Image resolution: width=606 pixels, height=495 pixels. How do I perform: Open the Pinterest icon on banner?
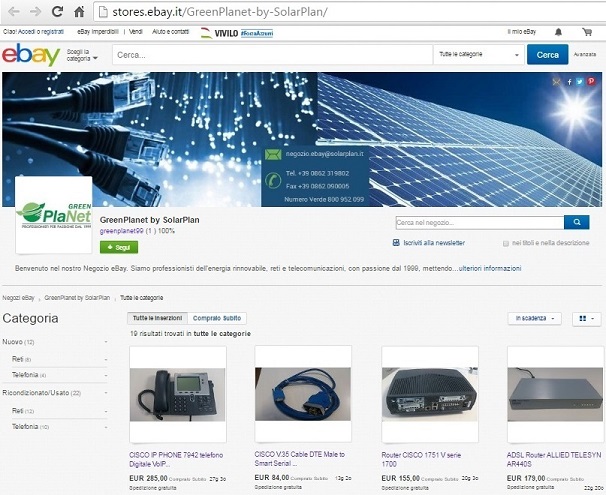(591, 81)
